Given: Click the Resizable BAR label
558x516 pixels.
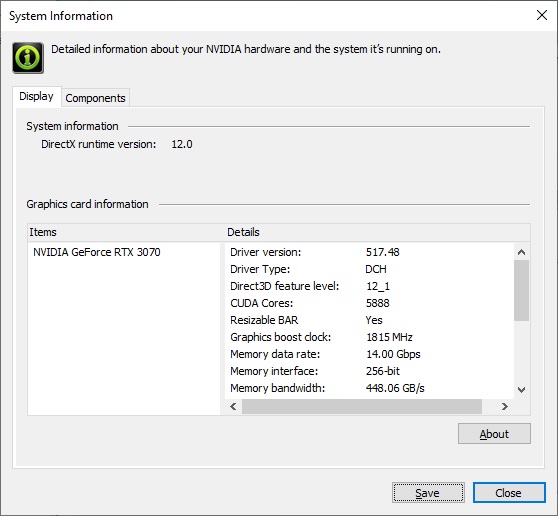Looking at the screenshot, I should click(x=264, y=320).
